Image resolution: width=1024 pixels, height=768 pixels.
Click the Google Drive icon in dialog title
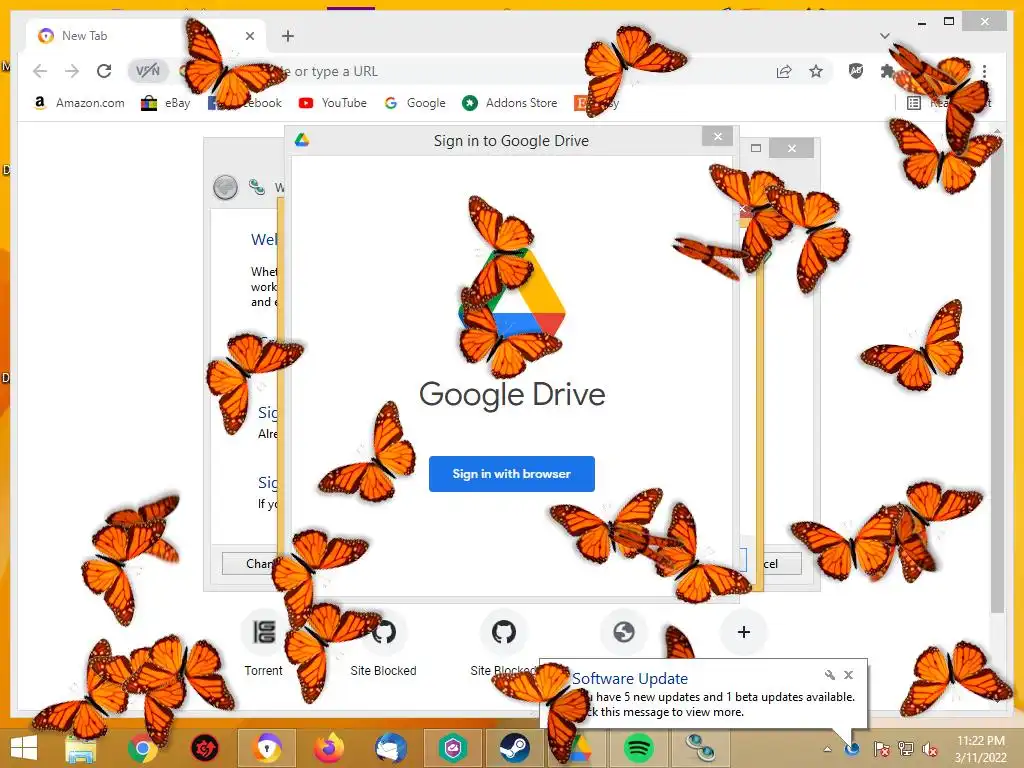click(x=302, y=140)
